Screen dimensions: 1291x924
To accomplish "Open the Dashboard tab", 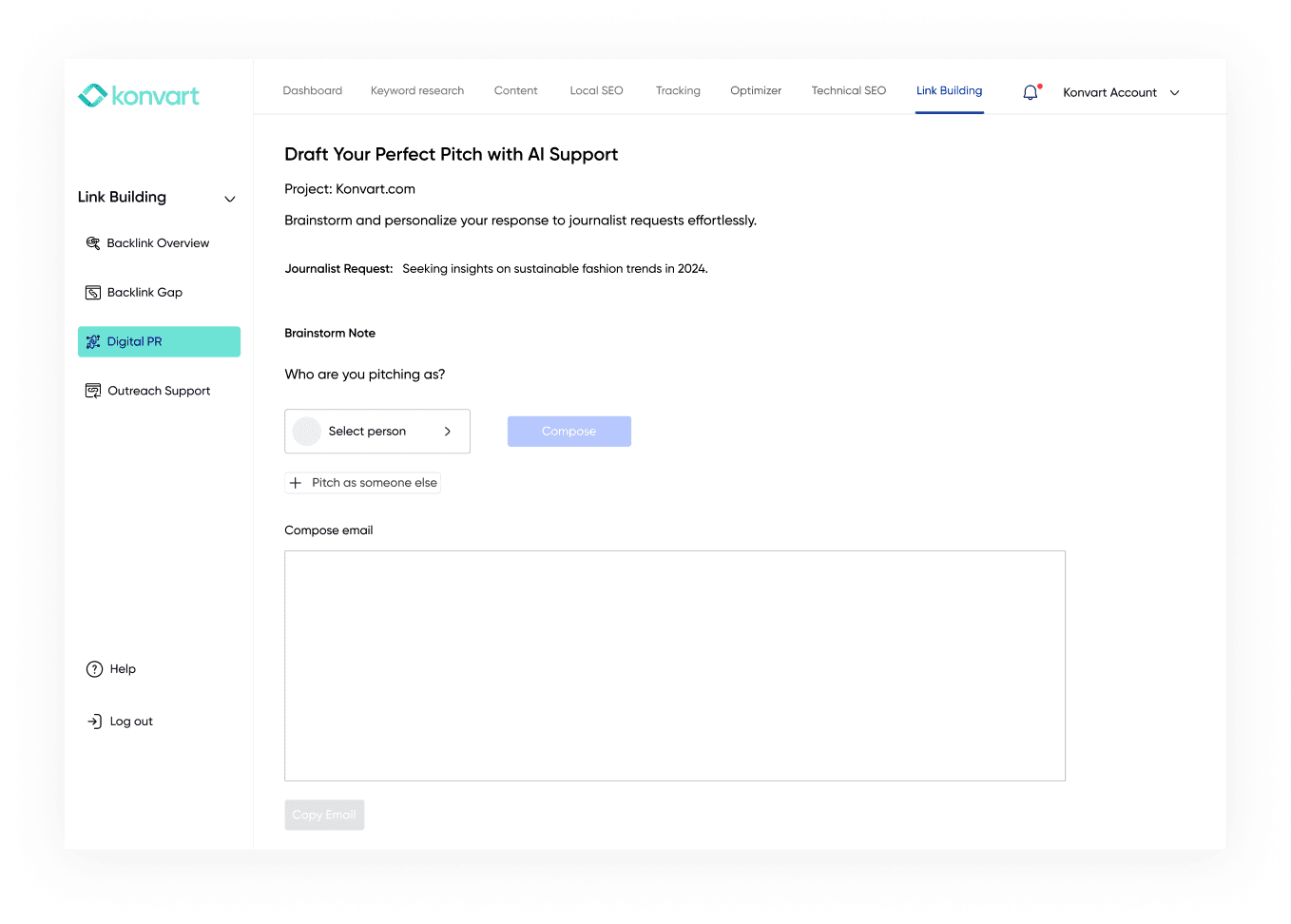I will [x=312, y=91].
